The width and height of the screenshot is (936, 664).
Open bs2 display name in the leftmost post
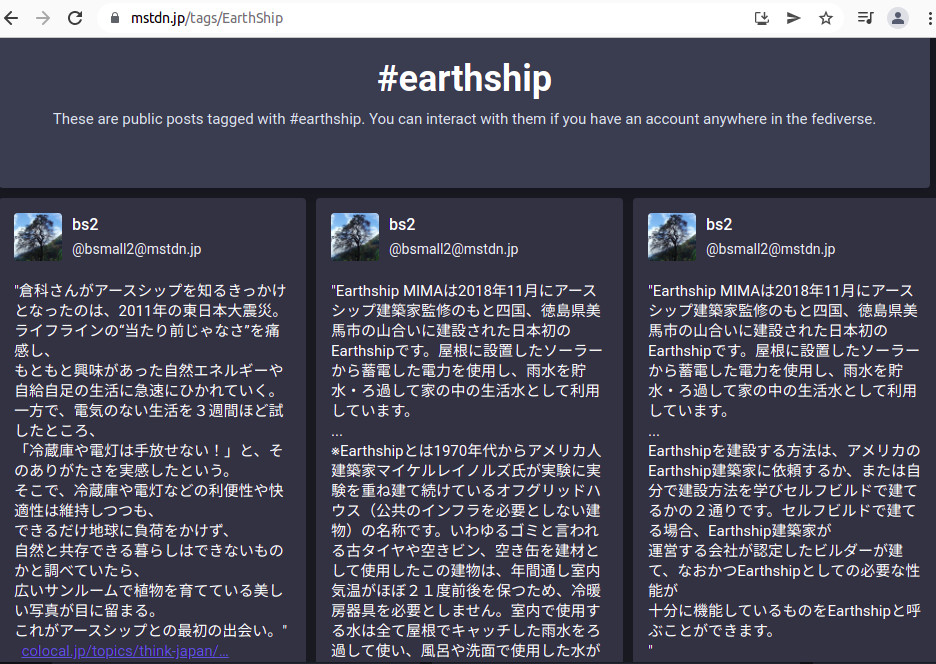tap(85, 225)
